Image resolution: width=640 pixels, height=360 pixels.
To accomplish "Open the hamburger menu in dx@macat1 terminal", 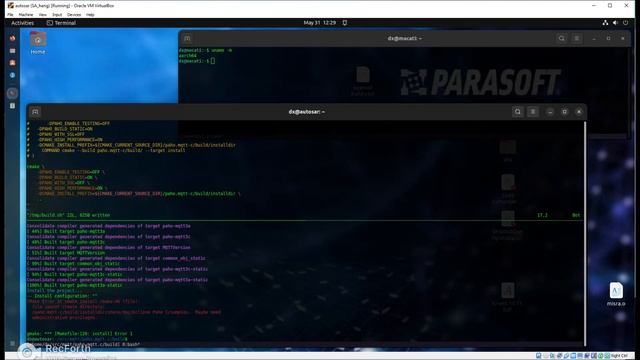I will click(x=577, y=38).
